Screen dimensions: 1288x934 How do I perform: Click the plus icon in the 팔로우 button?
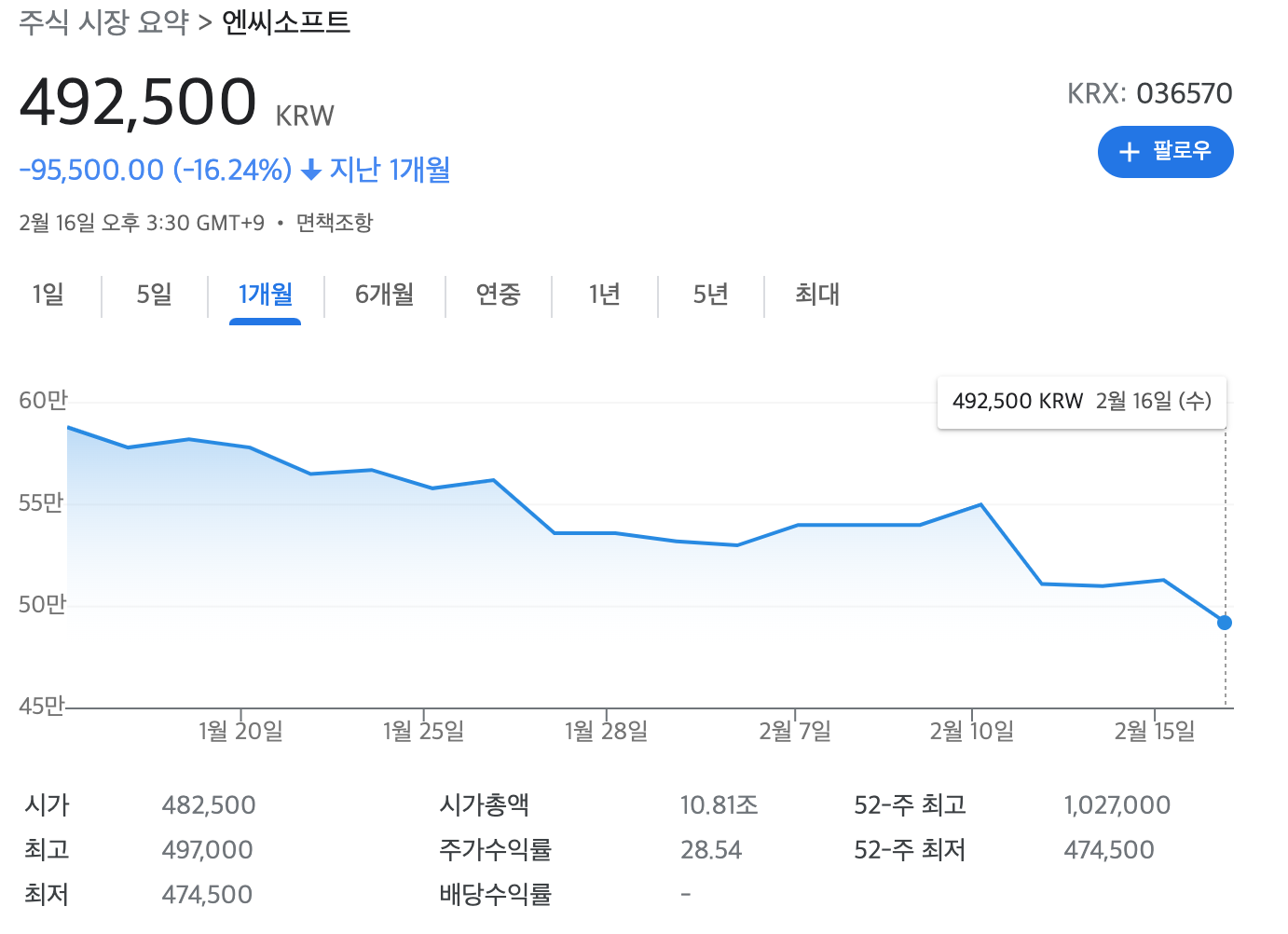[x=1129, y=152]
